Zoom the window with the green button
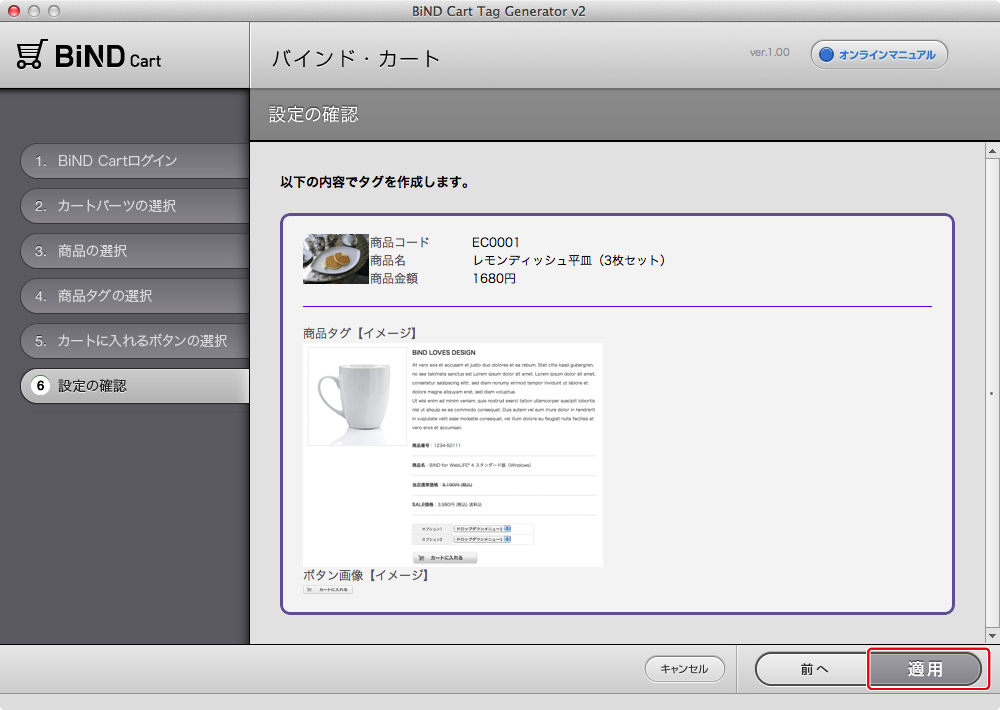This screenshot has width=1000, height=710. (54, 11)
